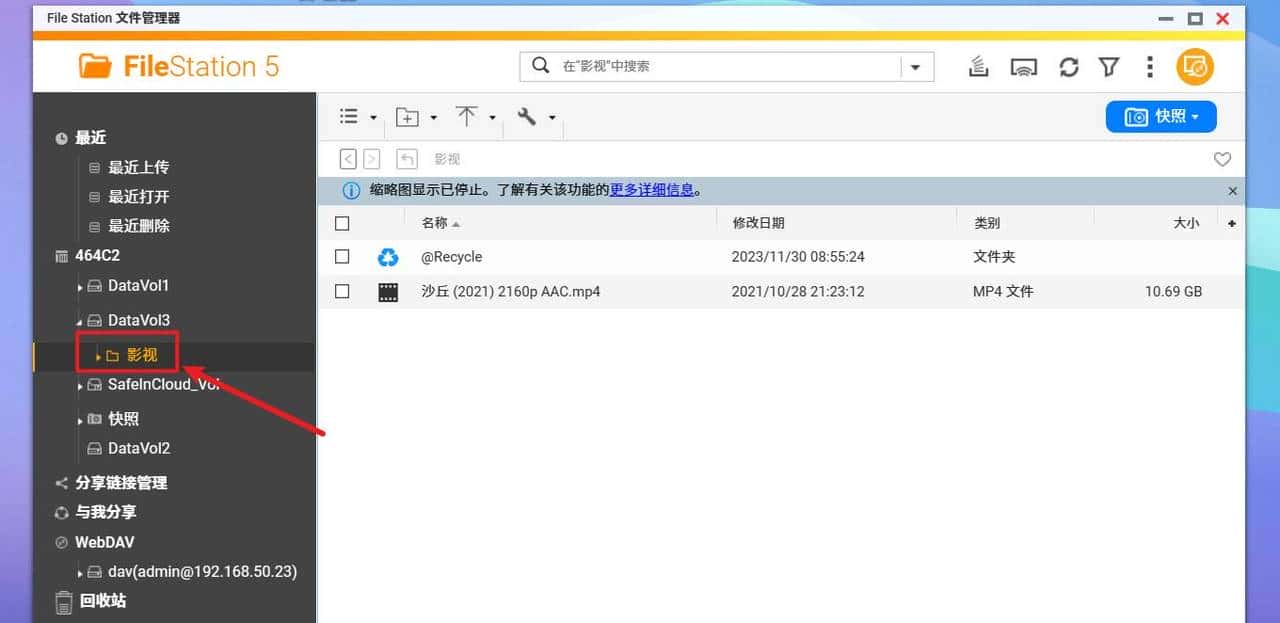The image size is (1280, 623).
Task: Open the more settings three-dot menu
Action: pos(1150,67)
